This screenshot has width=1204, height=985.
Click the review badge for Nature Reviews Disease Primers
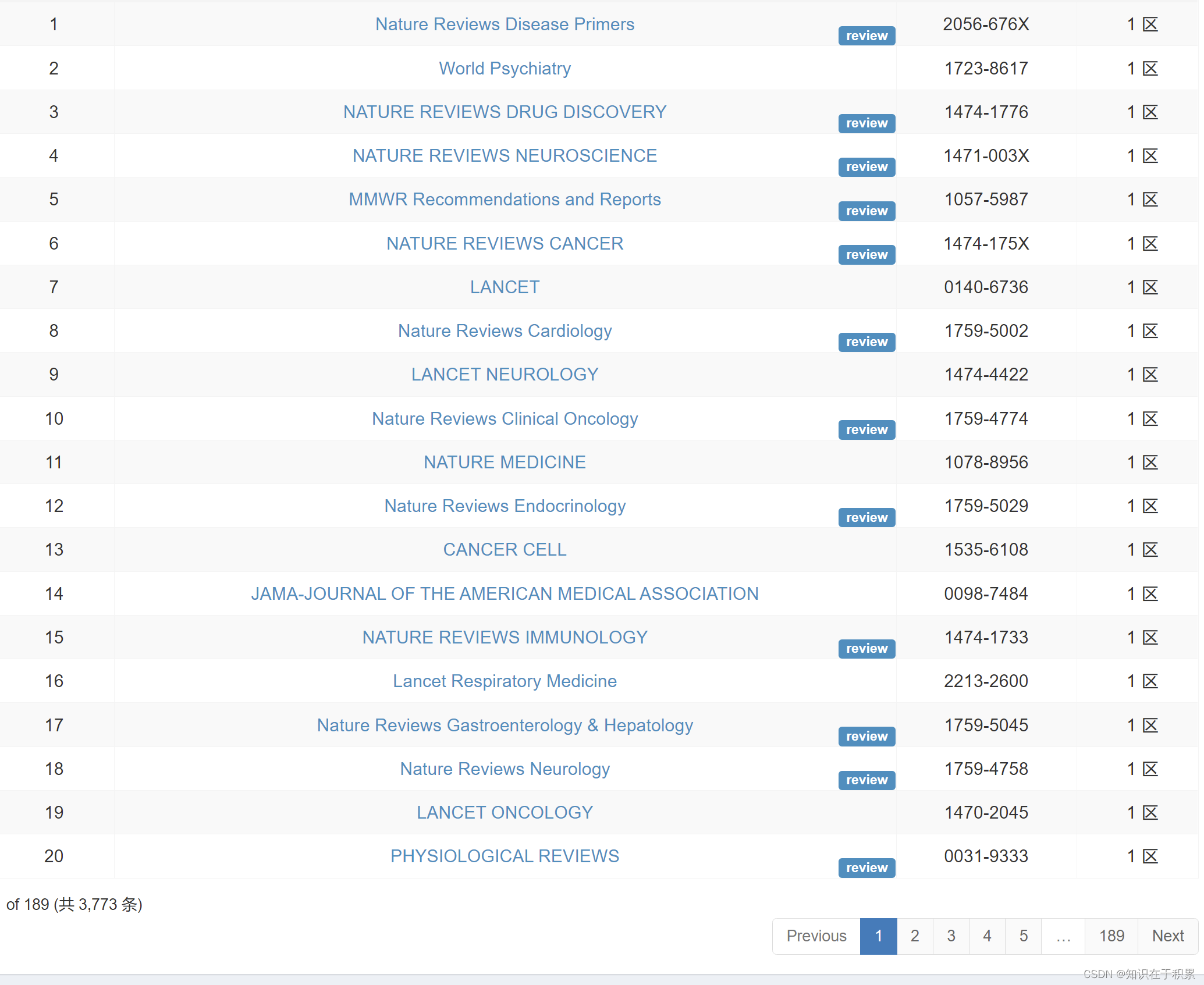[x=866, y=36]
